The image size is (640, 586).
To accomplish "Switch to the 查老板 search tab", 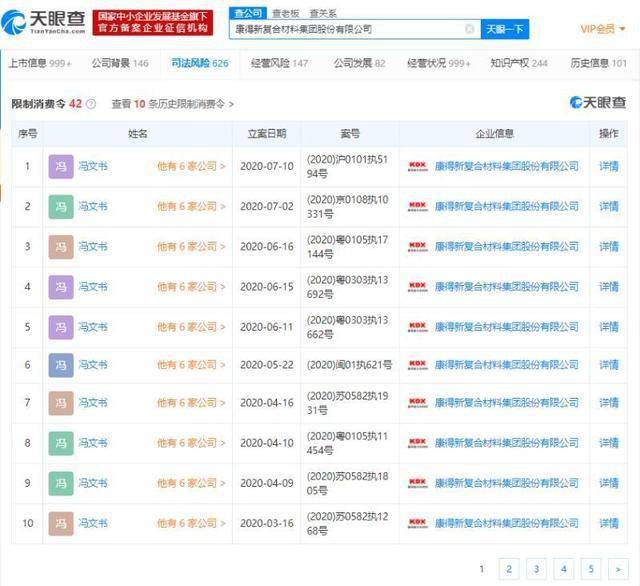I will point(286,13).
